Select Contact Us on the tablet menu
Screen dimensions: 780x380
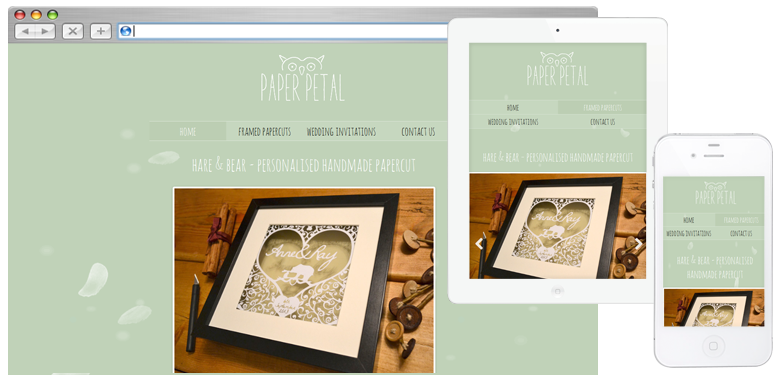(602, 122)
